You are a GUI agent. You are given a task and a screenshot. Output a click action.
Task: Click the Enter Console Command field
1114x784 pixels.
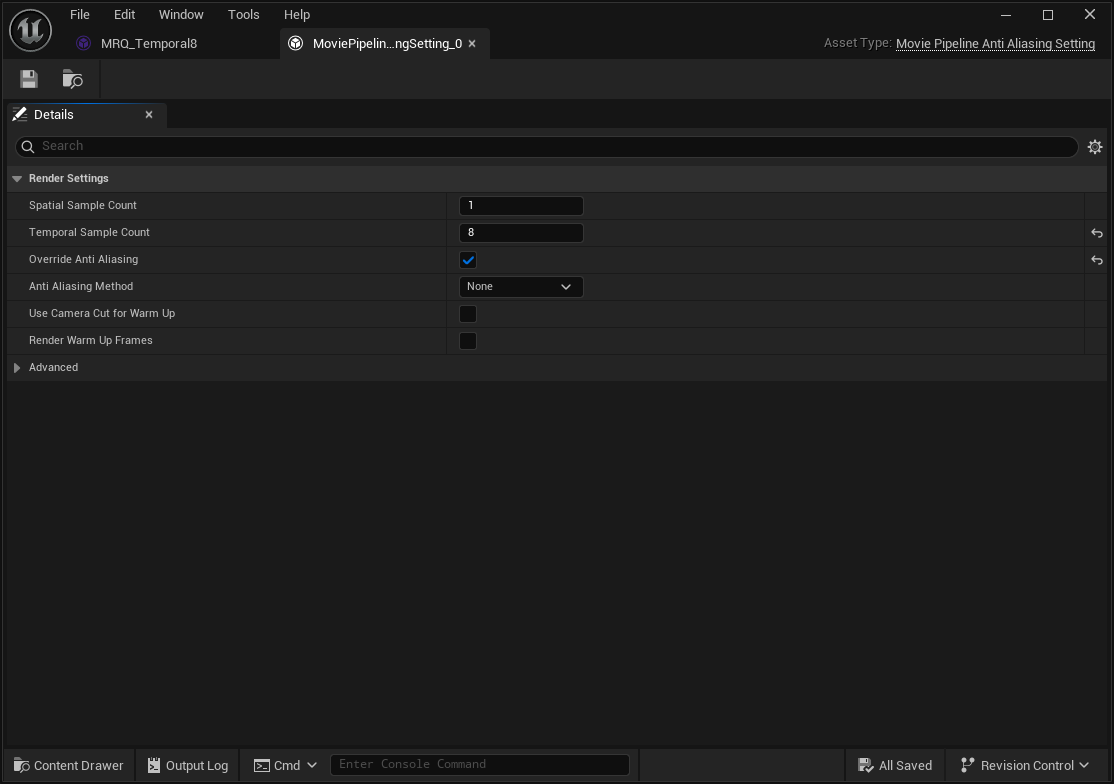480,765
